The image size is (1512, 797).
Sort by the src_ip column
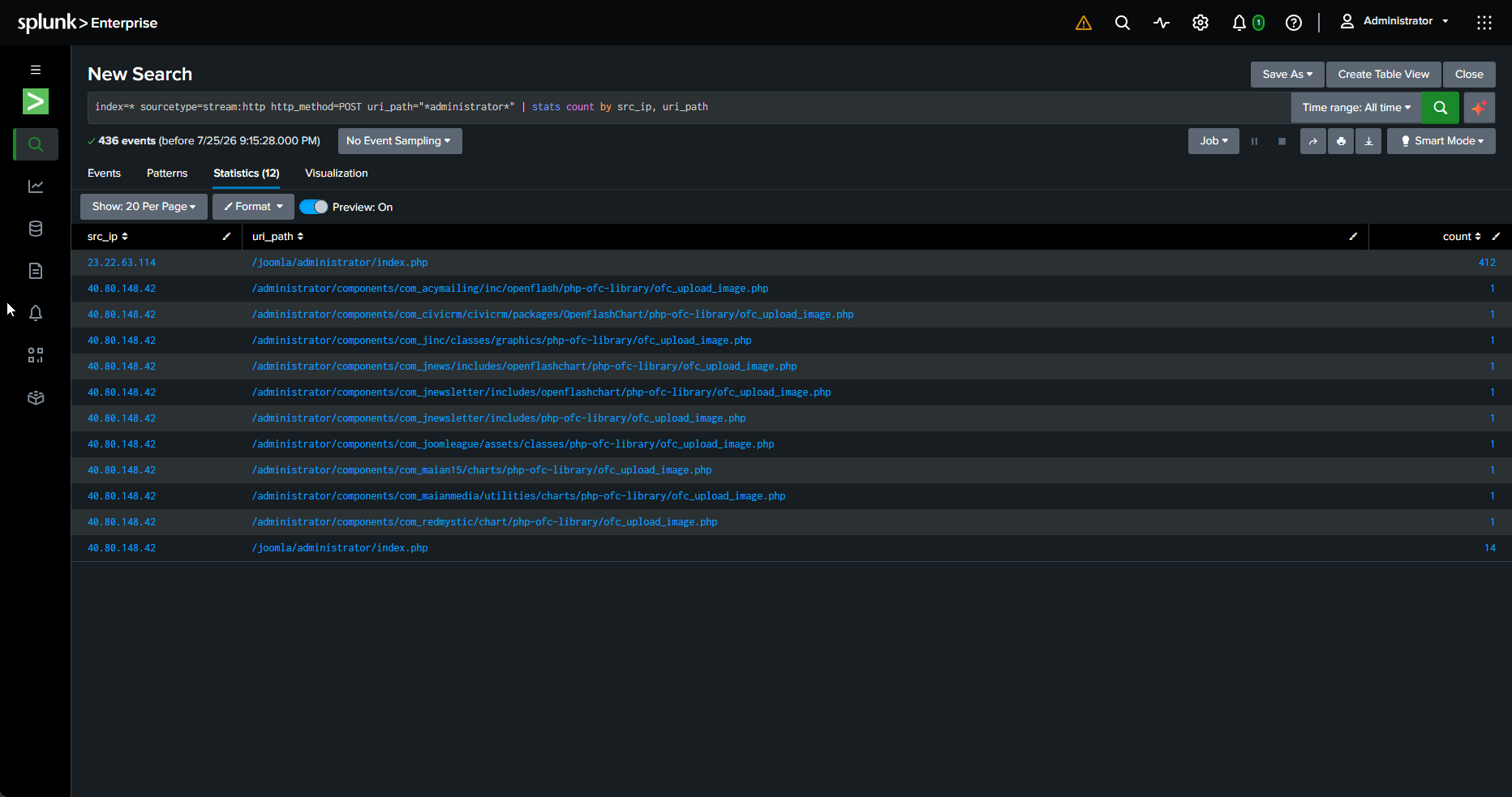tap(107, 237)
